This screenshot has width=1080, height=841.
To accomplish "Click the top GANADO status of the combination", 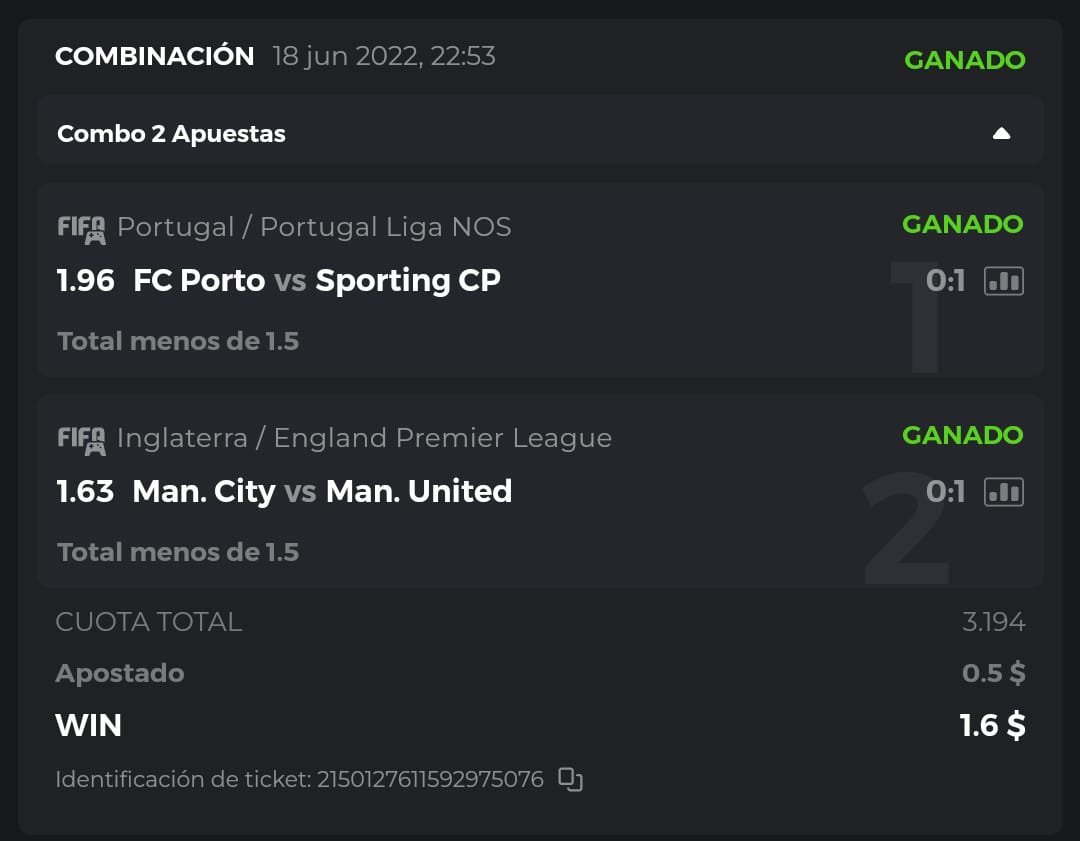I will click(x=964, y=60).
